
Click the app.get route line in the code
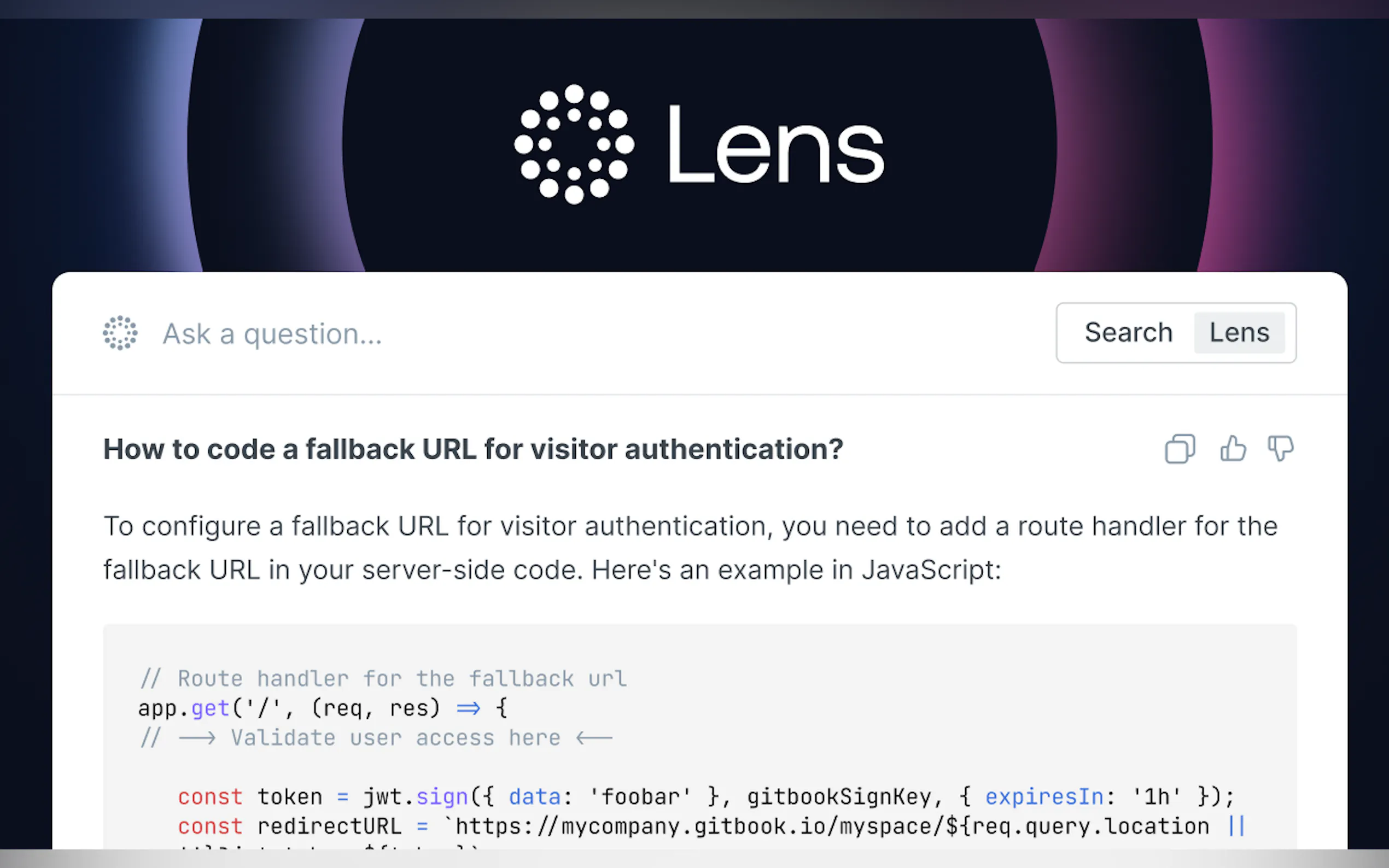coord(323,708)
